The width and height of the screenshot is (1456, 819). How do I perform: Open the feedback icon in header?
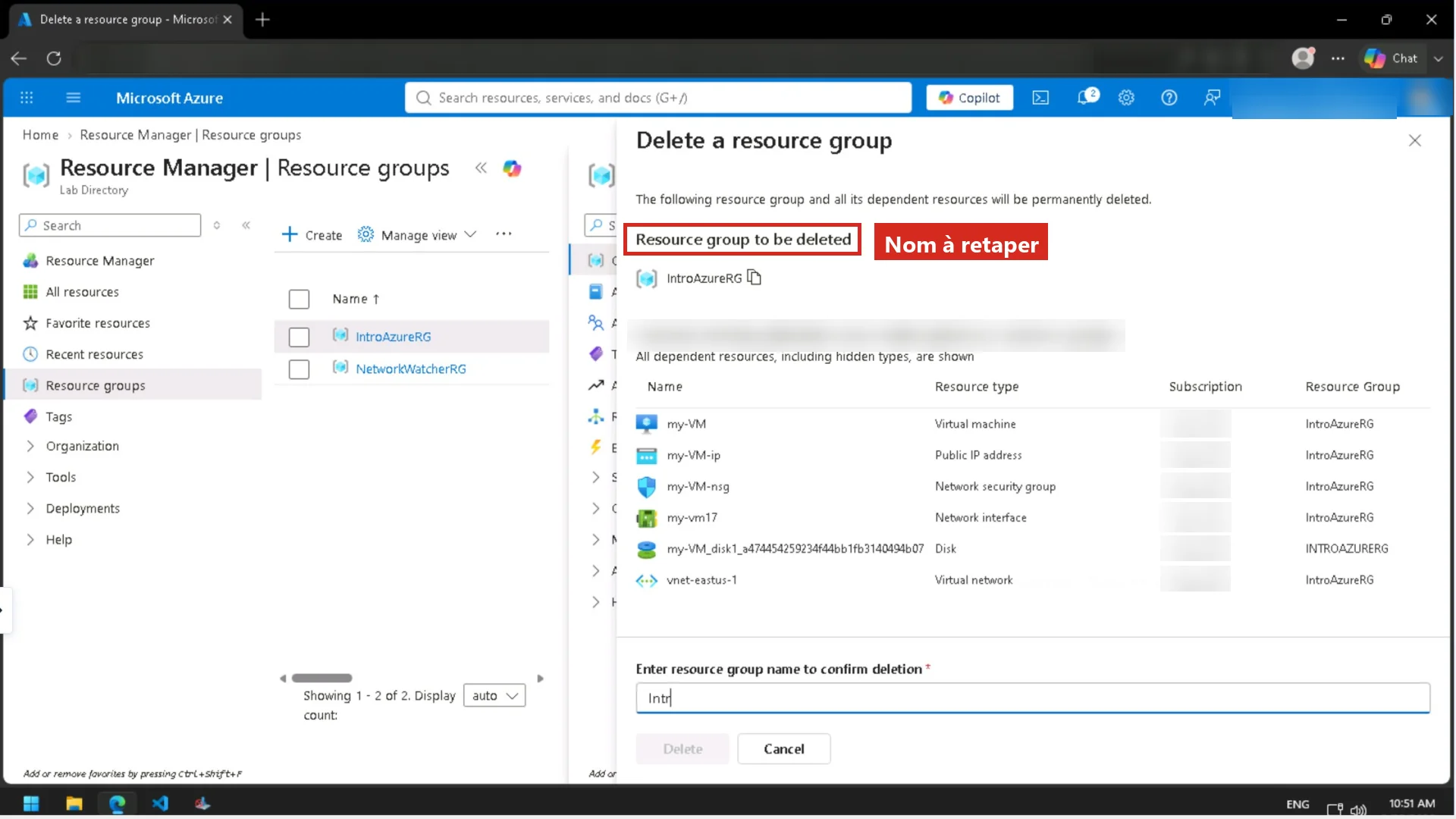click(x=1212, y=98)
